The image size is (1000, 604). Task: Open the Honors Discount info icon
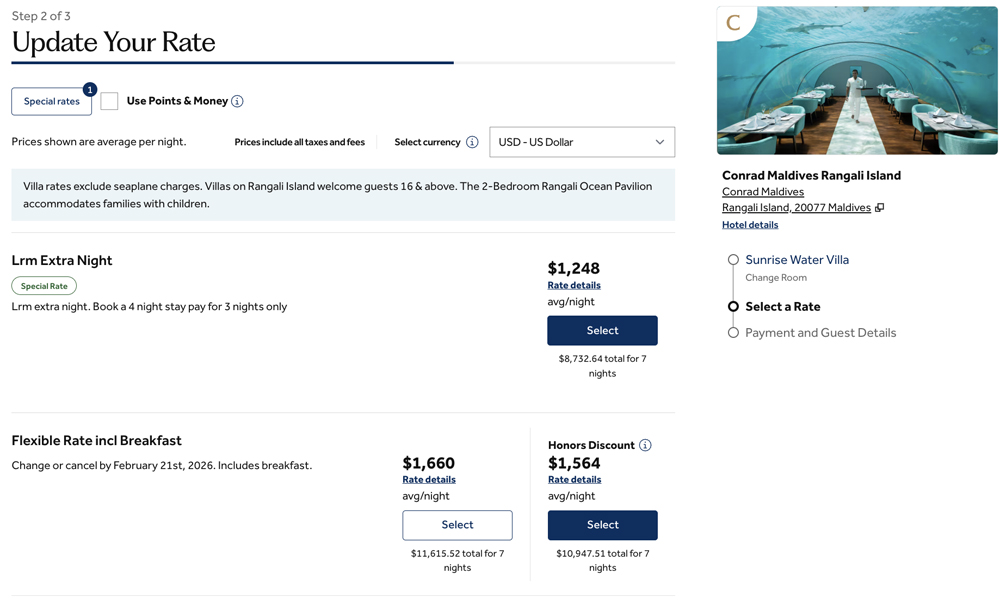[x=645, y=445]
